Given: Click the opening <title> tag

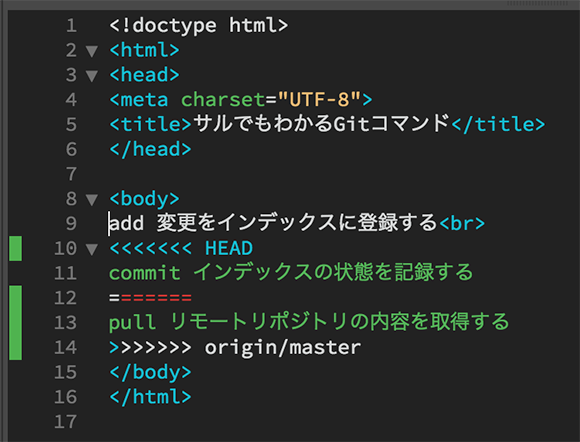Looking at the screenshot, I should click(x=150, y=125).
